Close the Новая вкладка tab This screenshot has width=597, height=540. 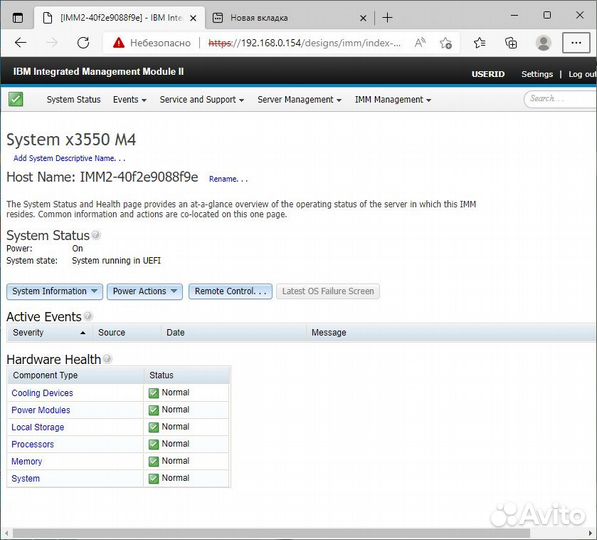tap(363, 18)
